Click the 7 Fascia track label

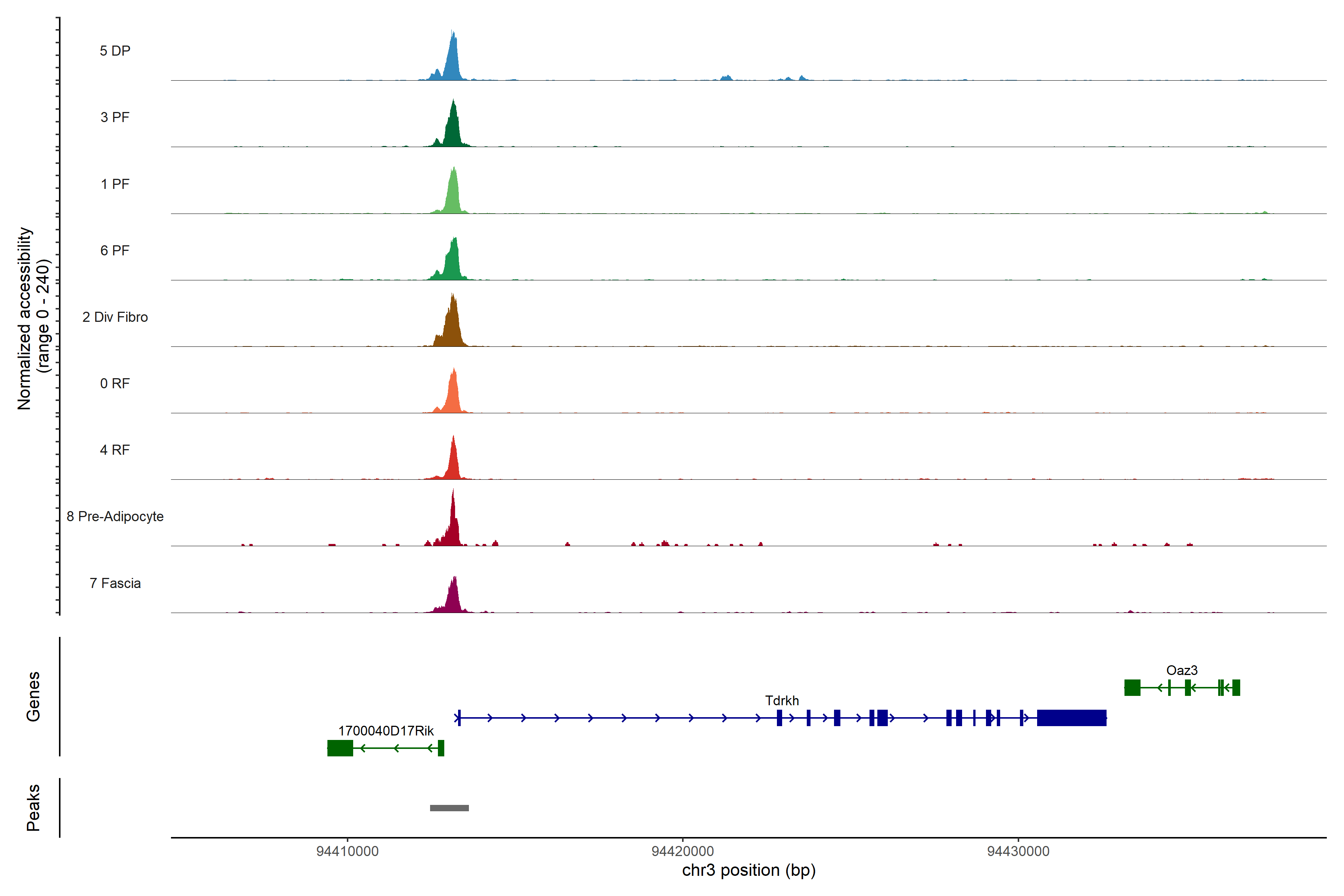coord(115,584)
